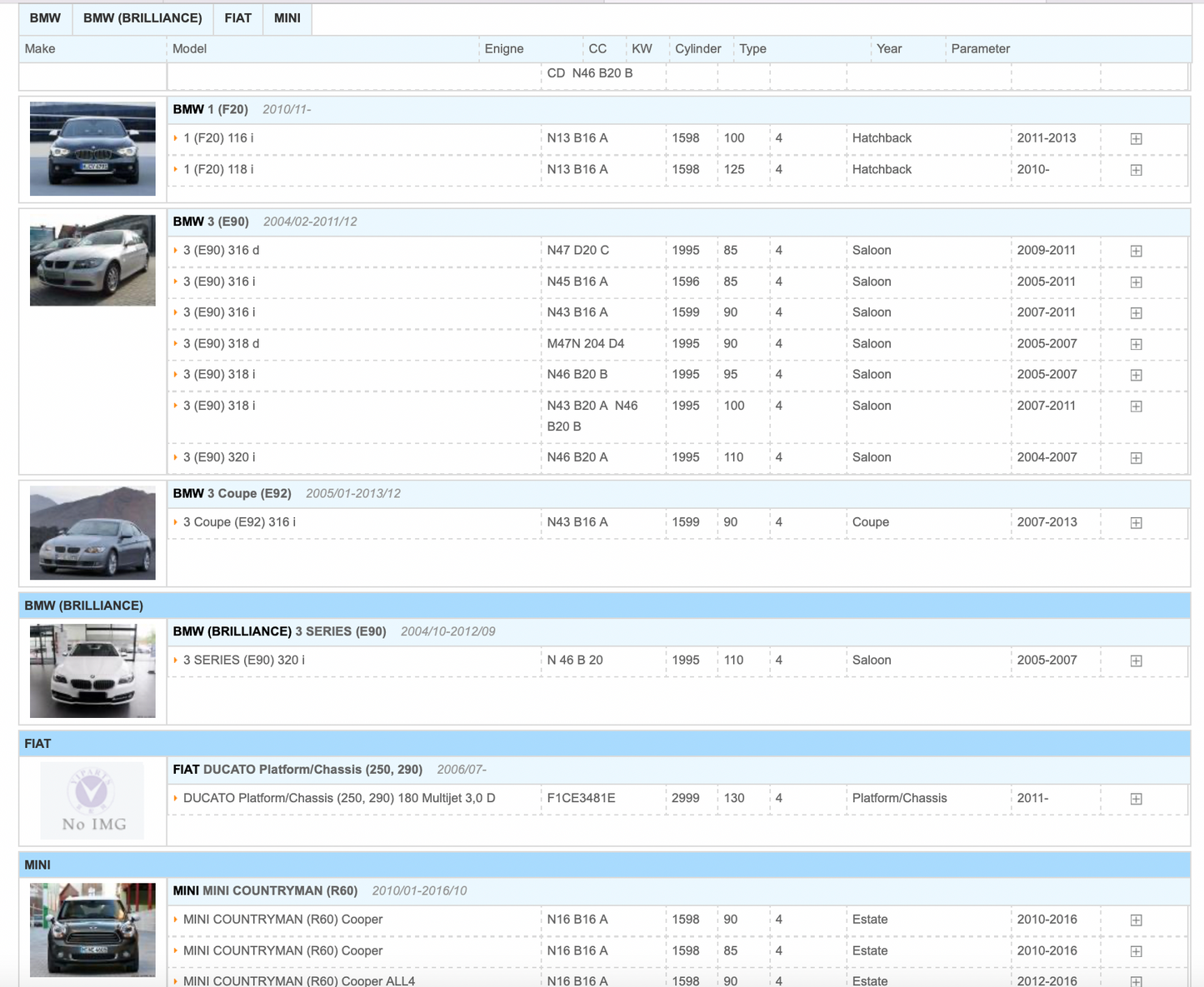This screenshot has height=987, width=1204.
Task: Expand plus icon for 3 (E90) 318 i 100 KW
Action: click(1136, 406)
